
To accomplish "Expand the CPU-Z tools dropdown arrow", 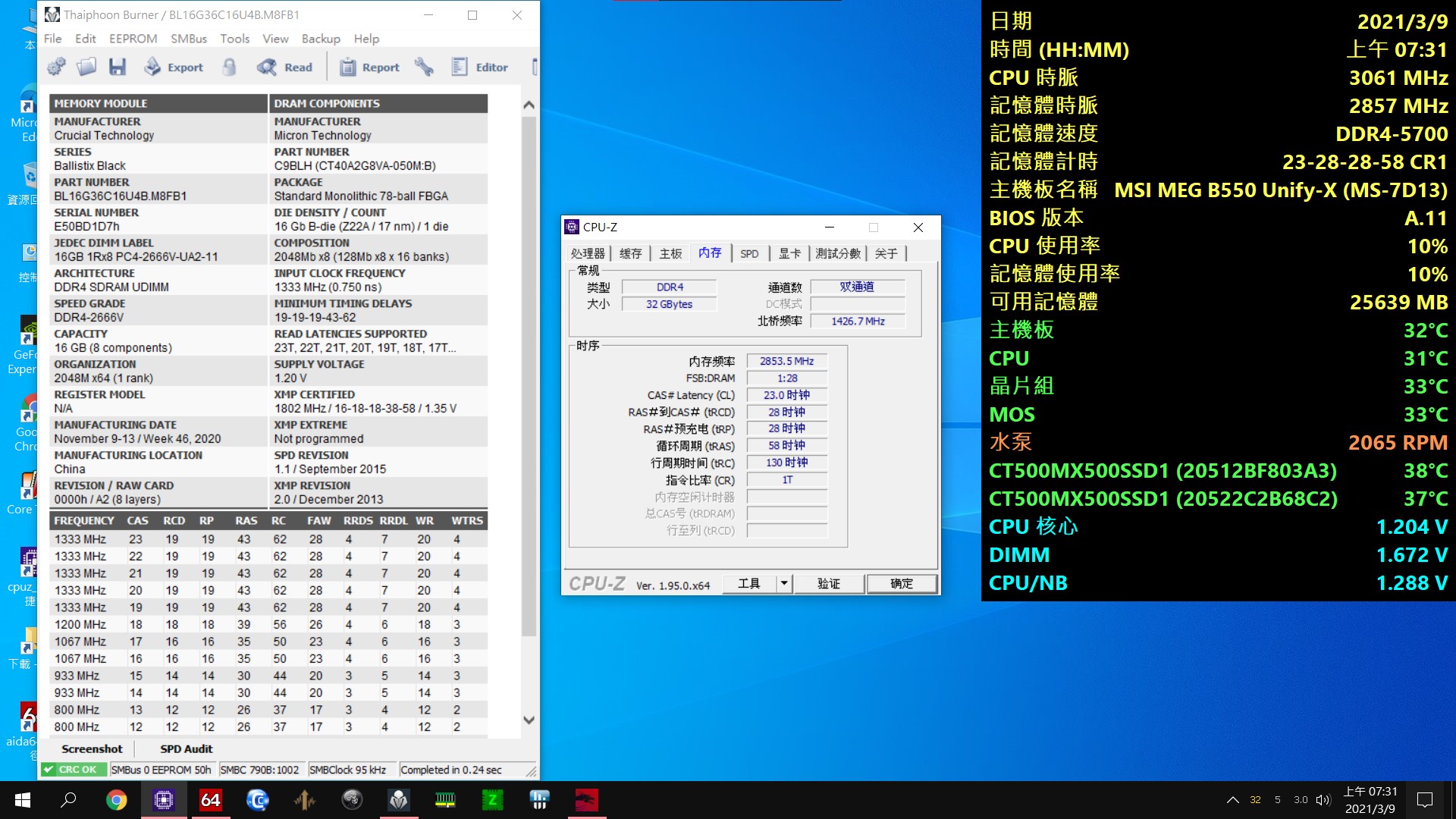I will coord(784,583).
